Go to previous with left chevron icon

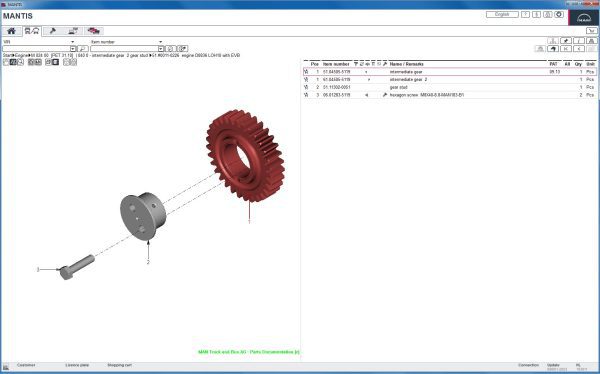pyautogui.click(x=579, y=49)
